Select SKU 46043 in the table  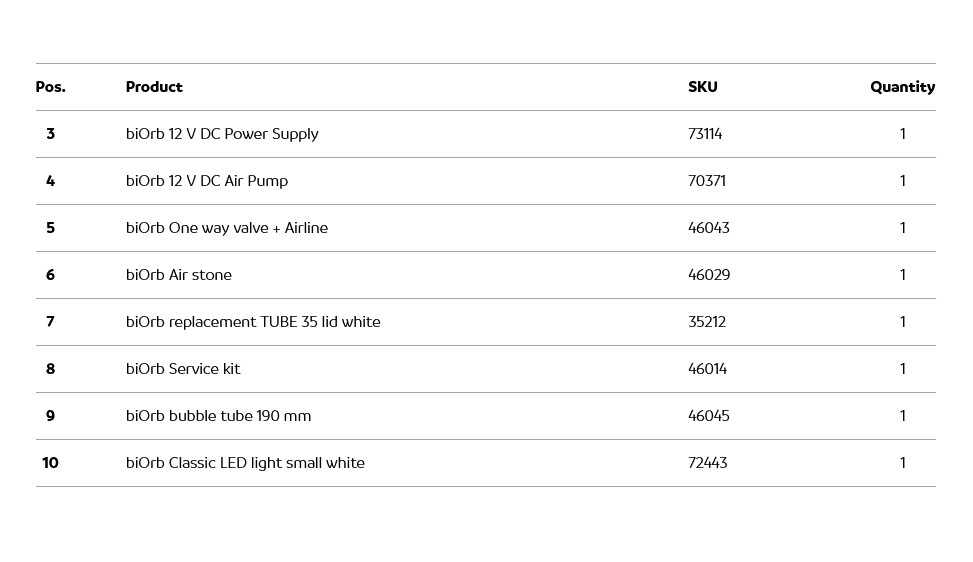(709, 228)
